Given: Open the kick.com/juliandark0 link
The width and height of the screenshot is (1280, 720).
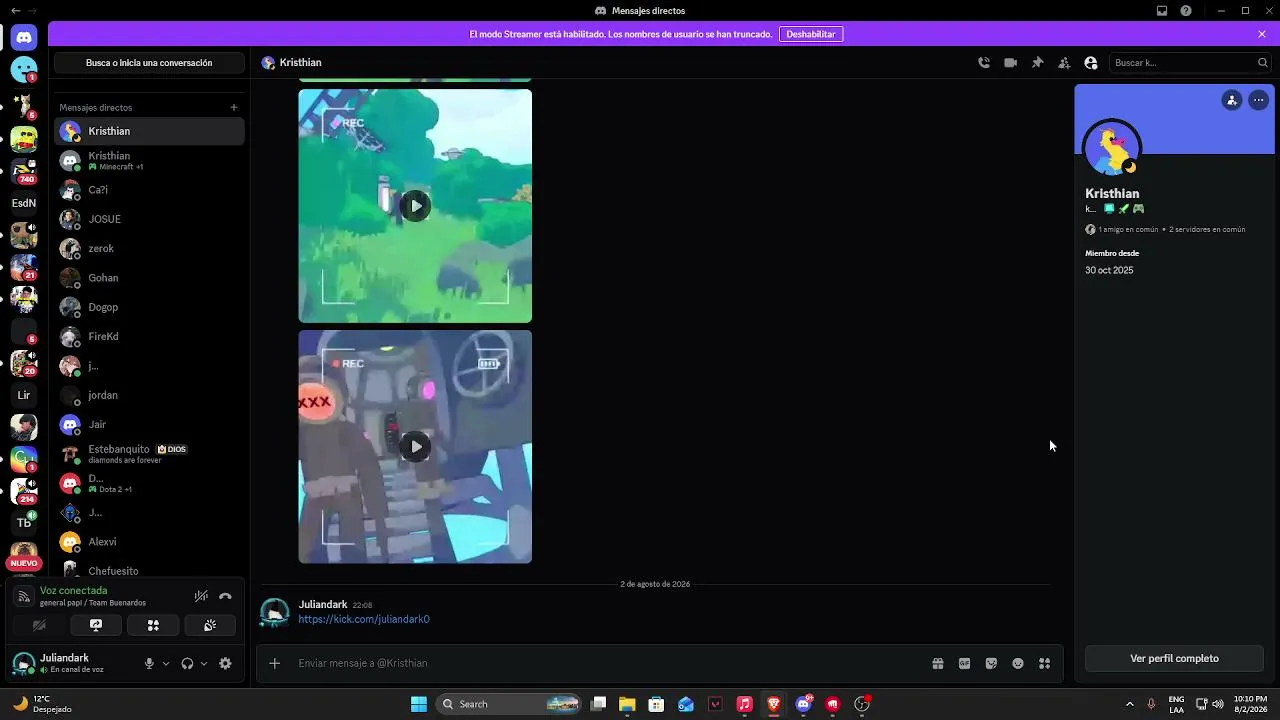Looking at the screenshot, I should 364,619.
